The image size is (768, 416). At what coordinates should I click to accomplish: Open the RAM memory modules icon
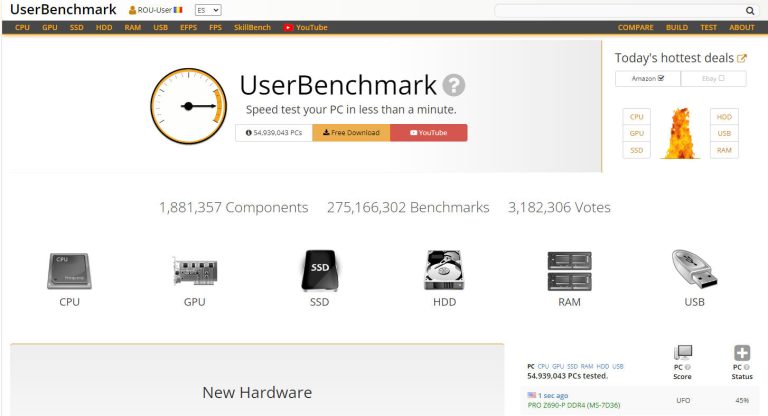point(569,270)
